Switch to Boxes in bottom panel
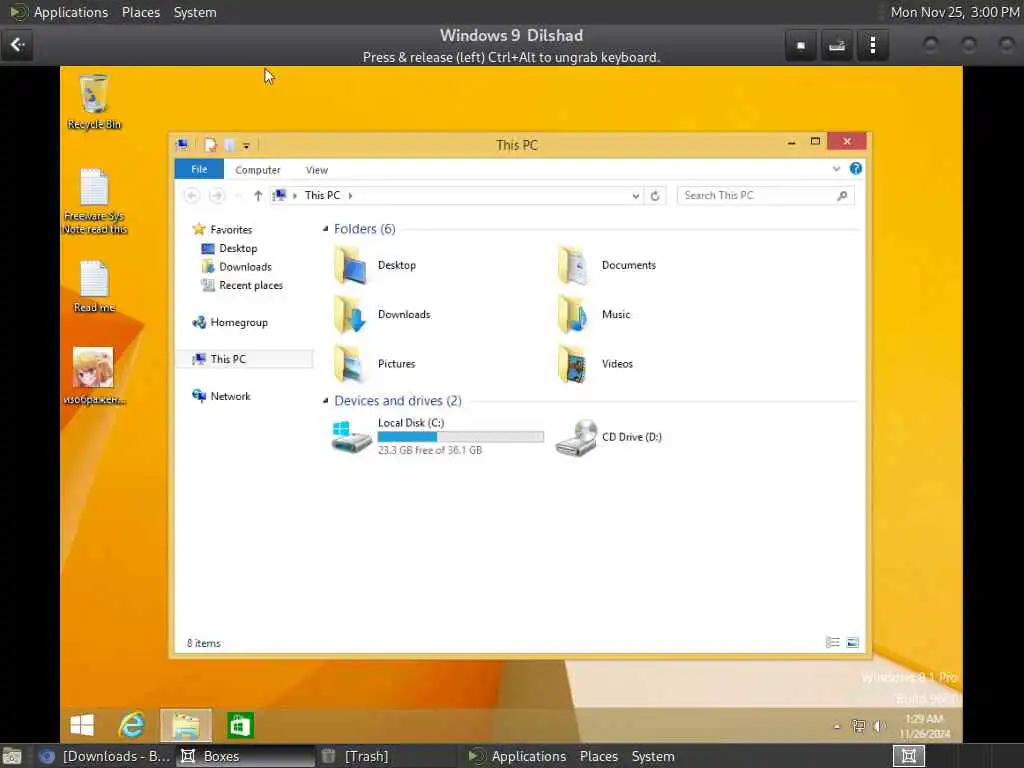Image resolution: width=1024 pixels, height=768 pixels. point(247,756)
